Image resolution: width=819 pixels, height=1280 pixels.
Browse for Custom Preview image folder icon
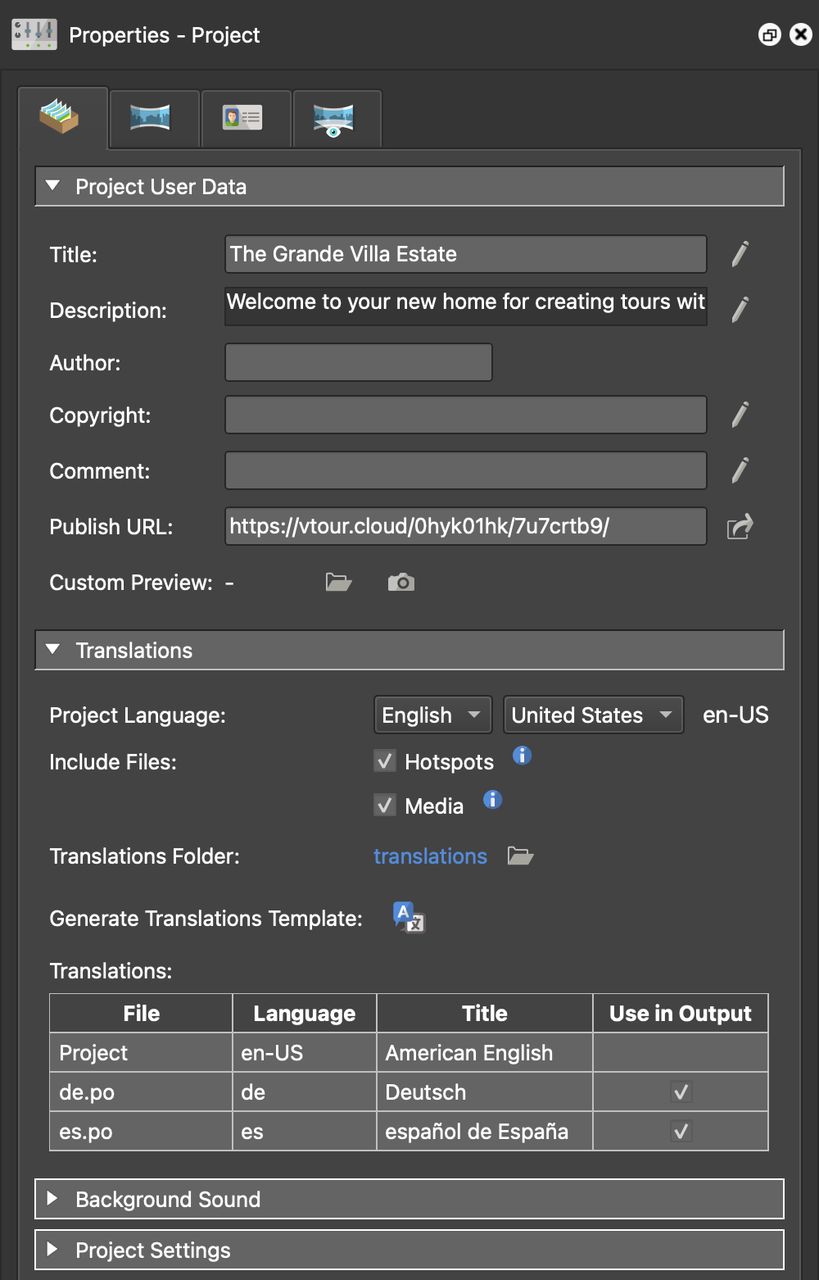[x=339, y=582]
